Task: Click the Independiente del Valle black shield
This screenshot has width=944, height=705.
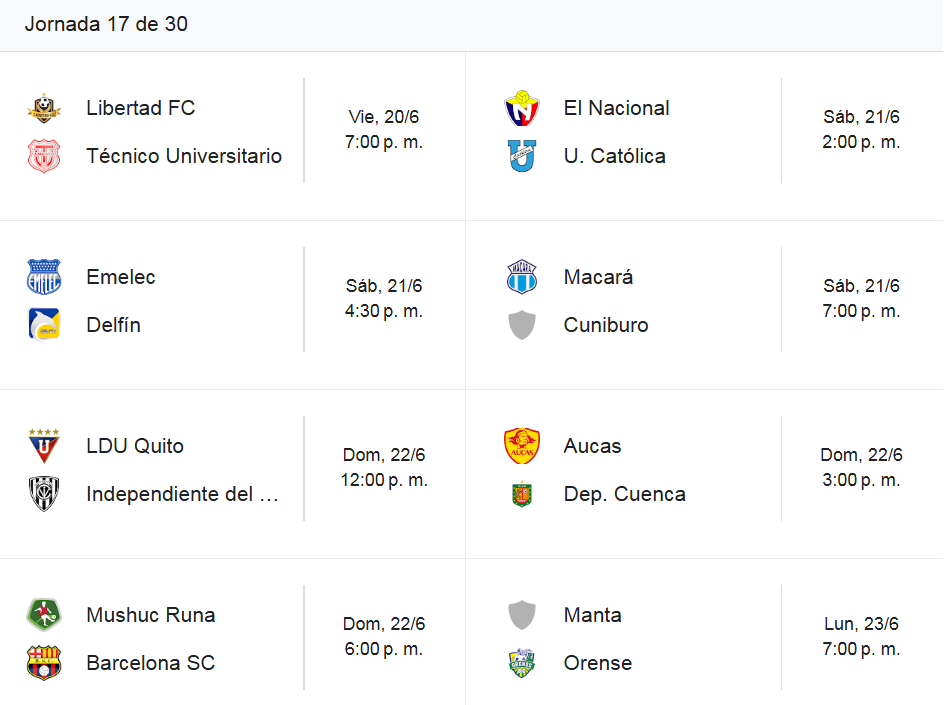Action: 44,494
